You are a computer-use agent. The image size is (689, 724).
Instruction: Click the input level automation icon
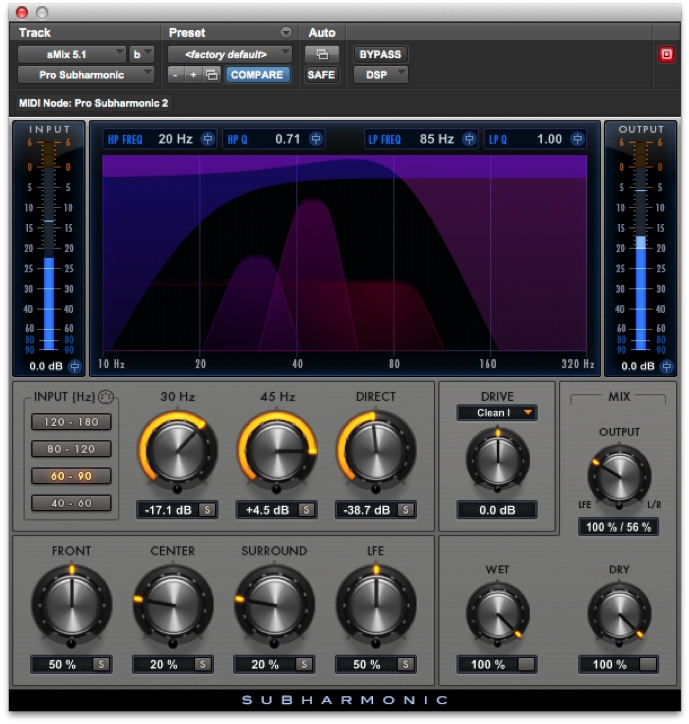[x=75, y=367]
